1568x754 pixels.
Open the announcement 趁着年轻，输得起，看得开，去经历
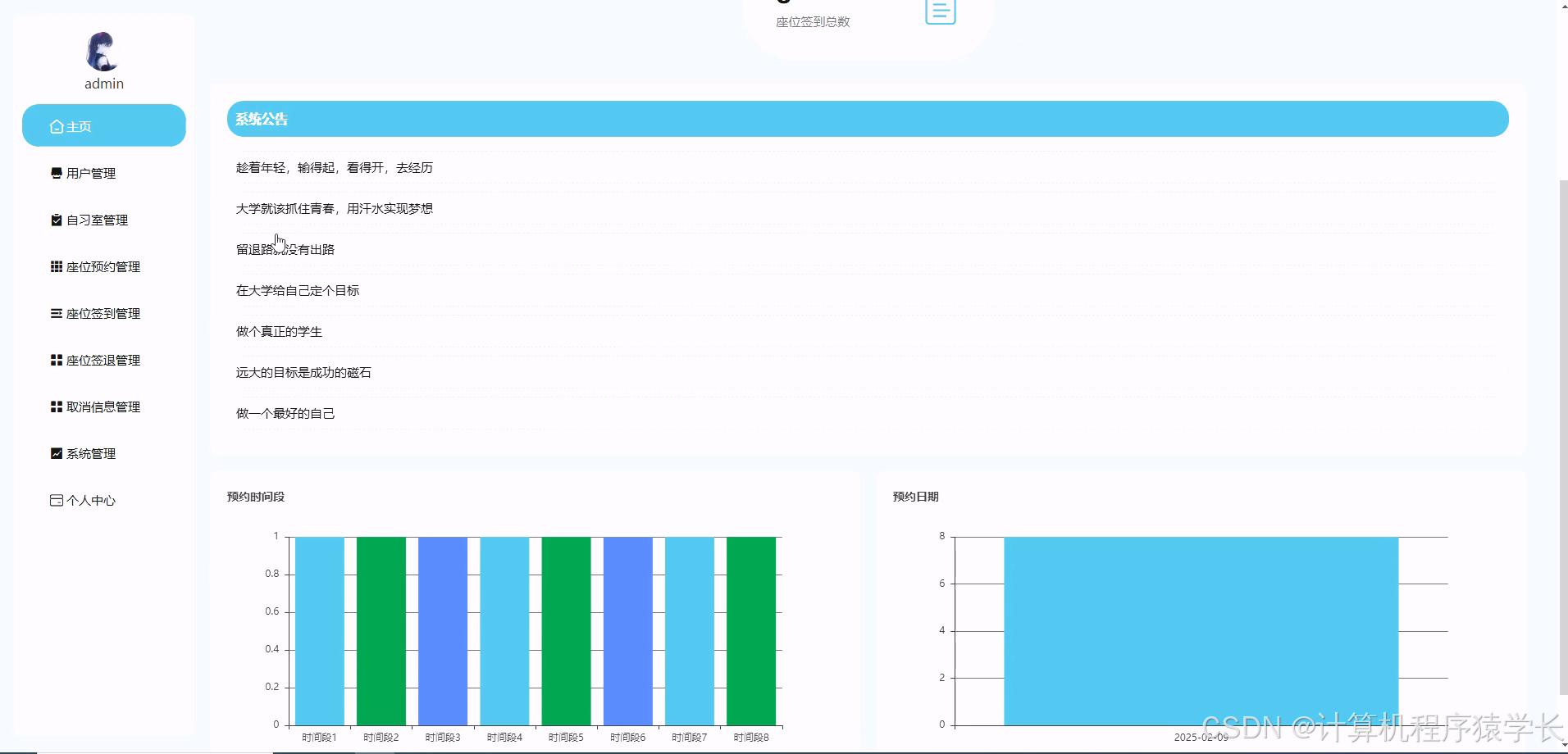click(x=335, y=167)
